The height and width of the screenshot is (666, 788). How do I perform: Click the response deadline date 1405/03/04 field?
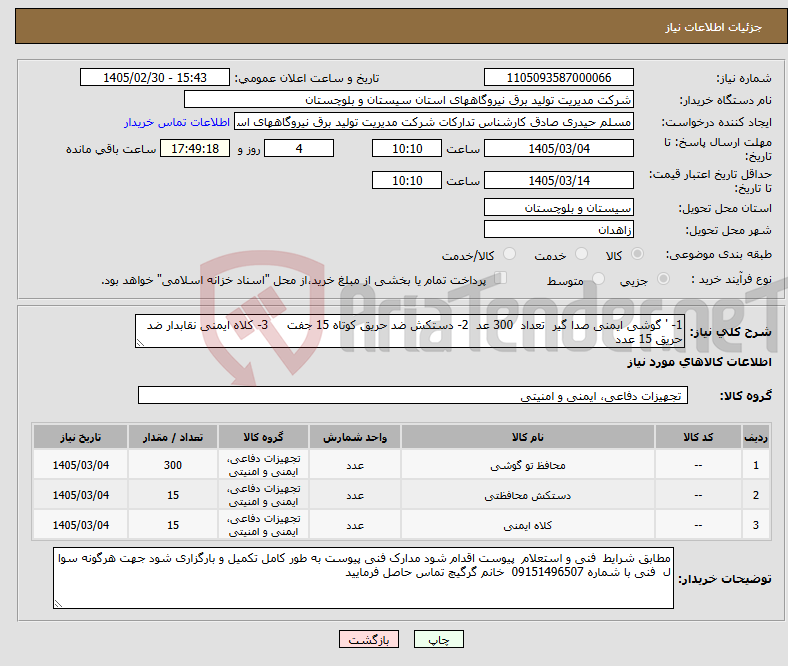pos(559,149)
